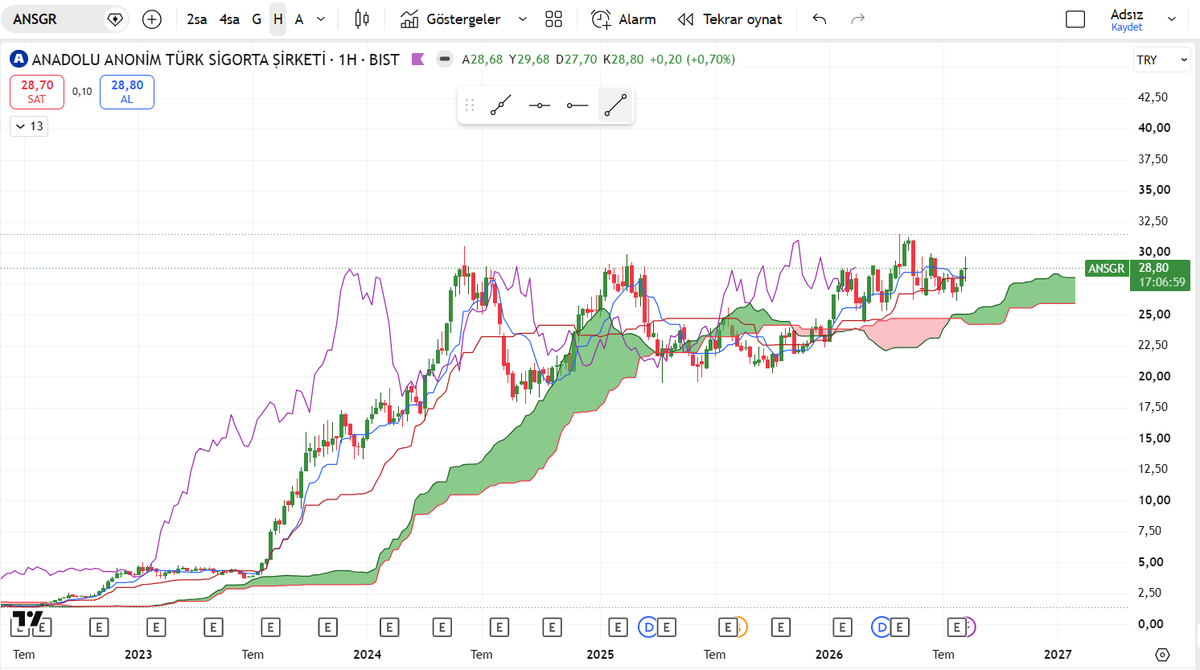
Task: Click the 20,00 price axis label
Action: point(1153,376)
